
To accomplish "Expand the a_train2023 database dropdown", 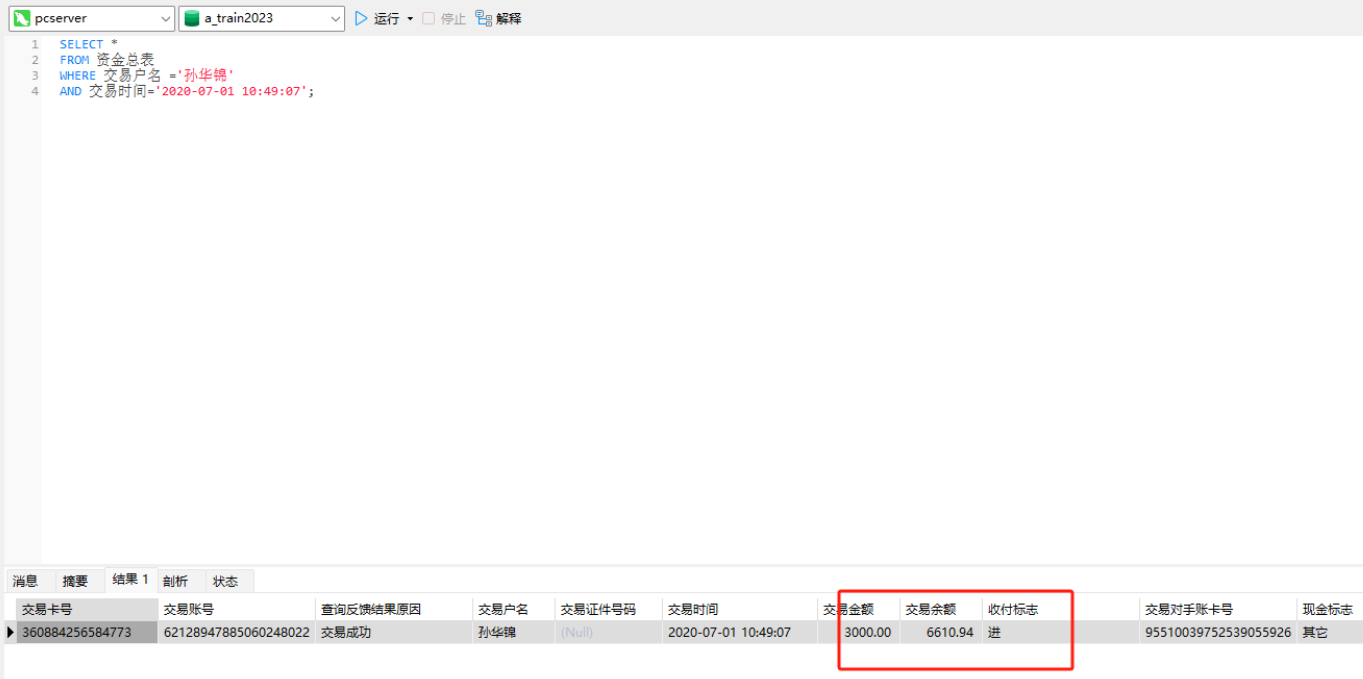I will pyautogui.click(x=335, y=18).
